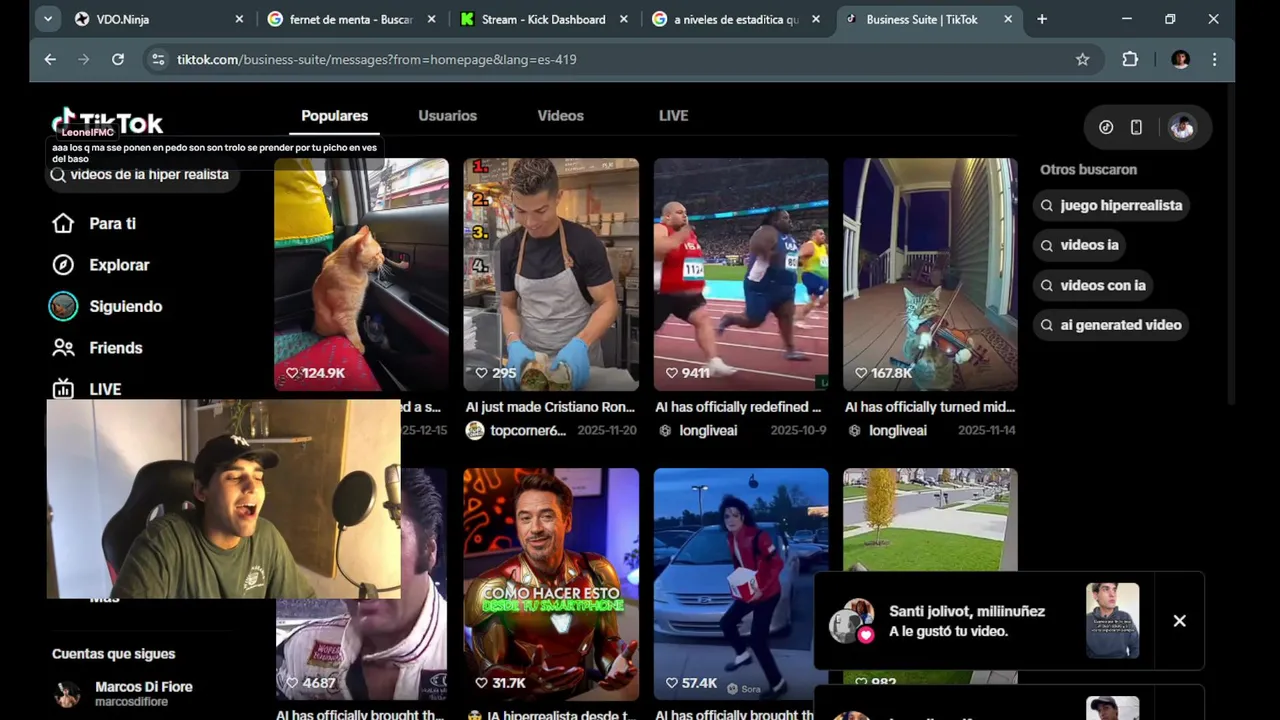Select the Videos results tab

point(560,116)
